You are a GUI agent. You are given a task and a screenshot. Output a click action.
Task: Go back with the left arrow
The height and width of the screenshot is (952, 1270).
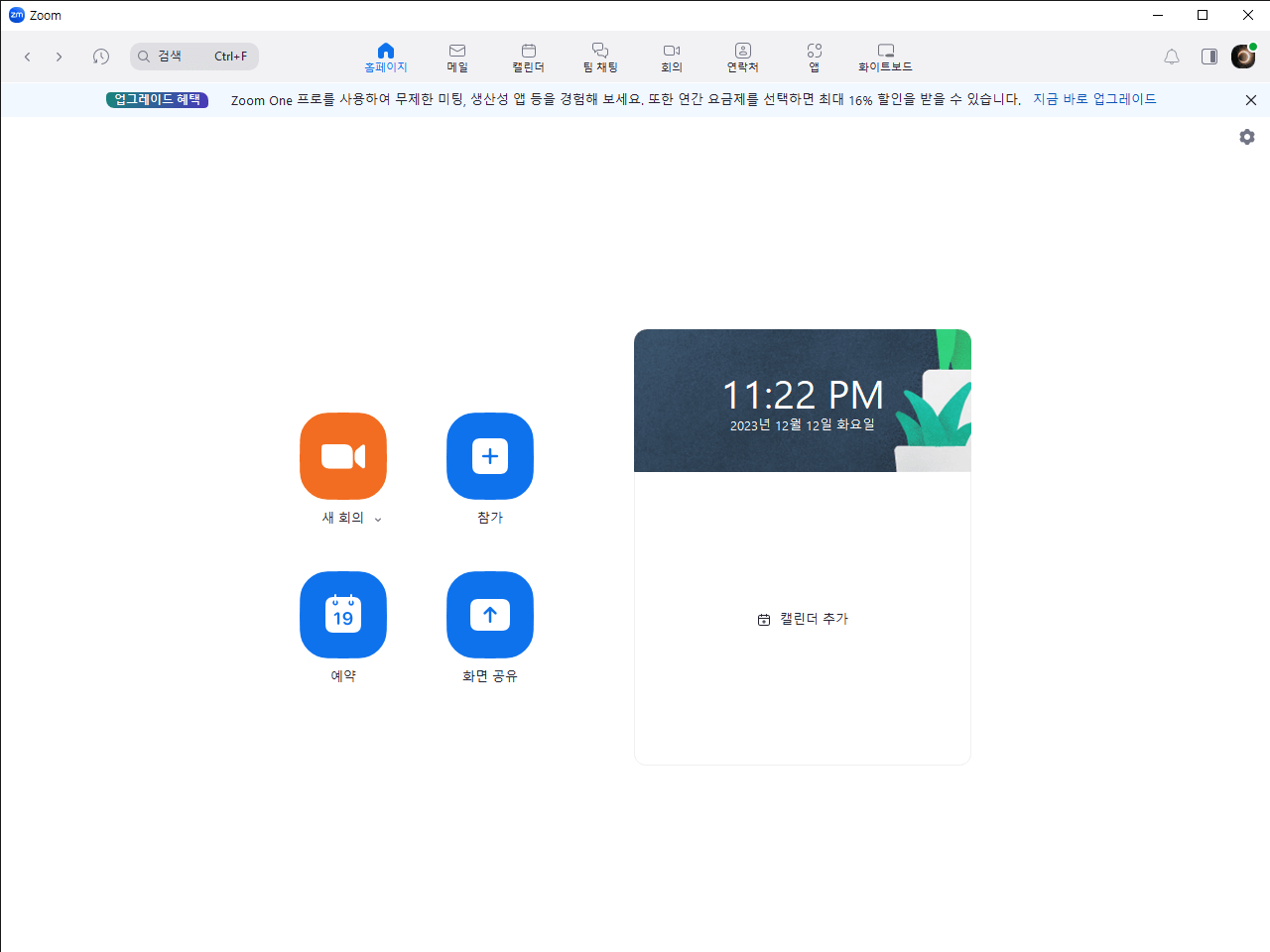tap(28, 57)
